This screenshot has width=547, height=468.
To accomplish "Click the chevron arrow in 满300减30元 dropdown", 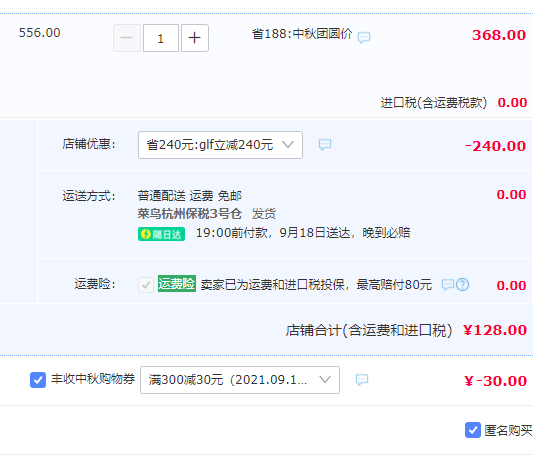I will 325,379.
